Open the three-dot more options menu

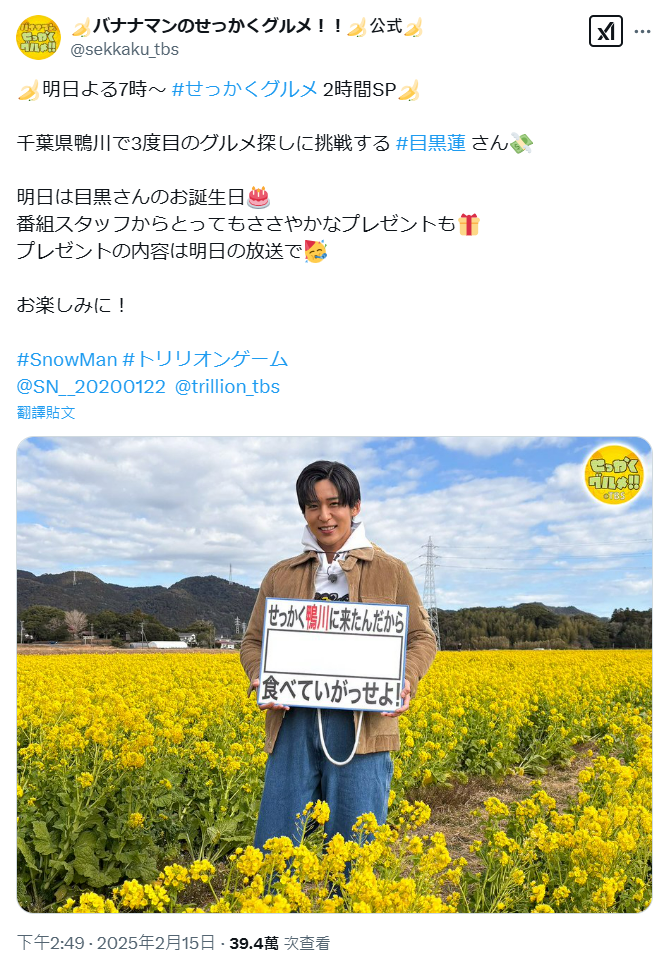pyautogui.click(x=642, y=31)
